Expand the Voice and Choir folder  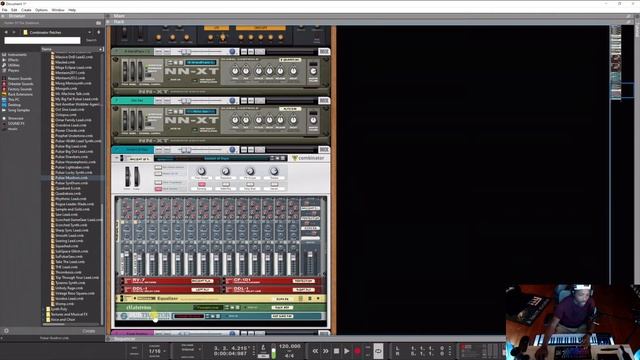click(43, 320)
